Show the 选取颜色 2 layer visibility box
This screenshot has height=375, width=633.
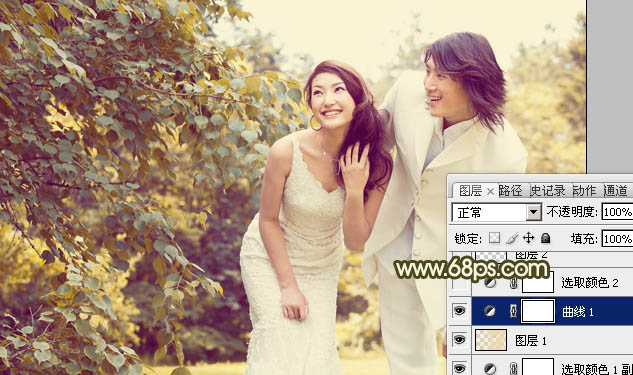coord(459,282)
